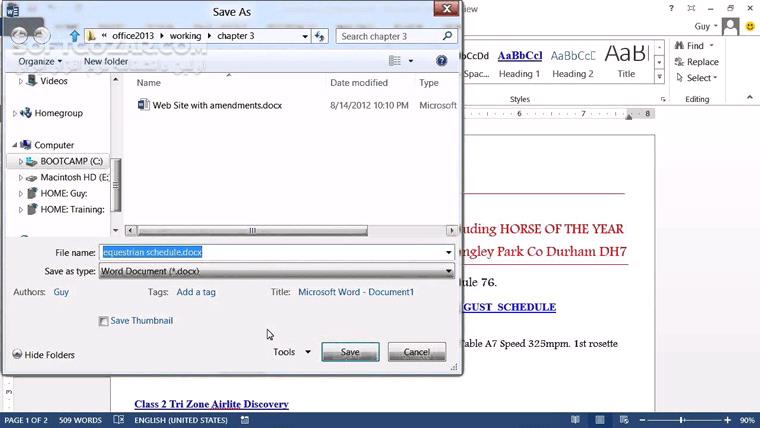
Task: Click the back arrow in Save As dialog
Action: pos(19,35)
